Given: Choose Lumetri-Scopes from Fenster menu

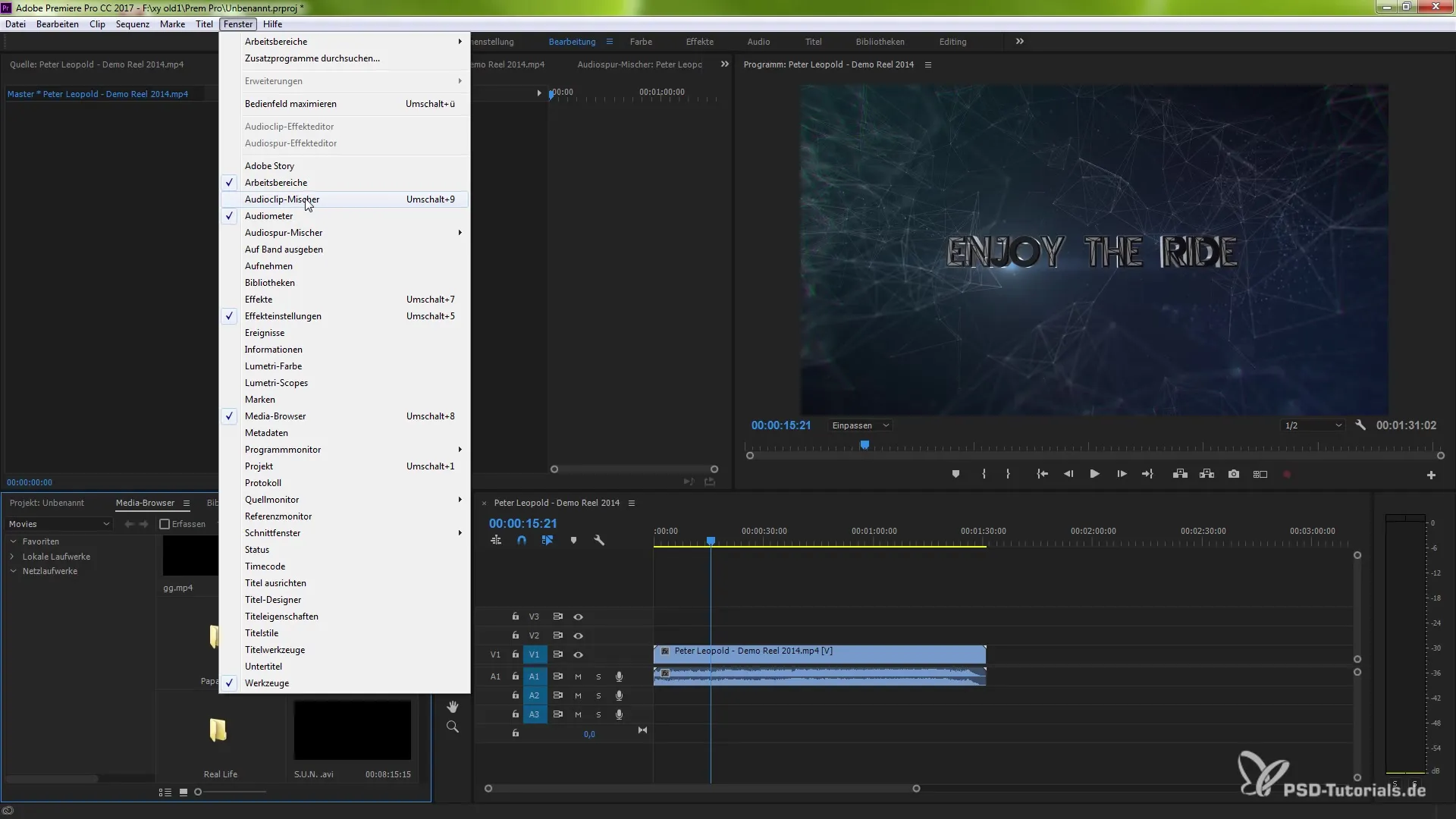Looking at the screenshot, I should [276, 383].
